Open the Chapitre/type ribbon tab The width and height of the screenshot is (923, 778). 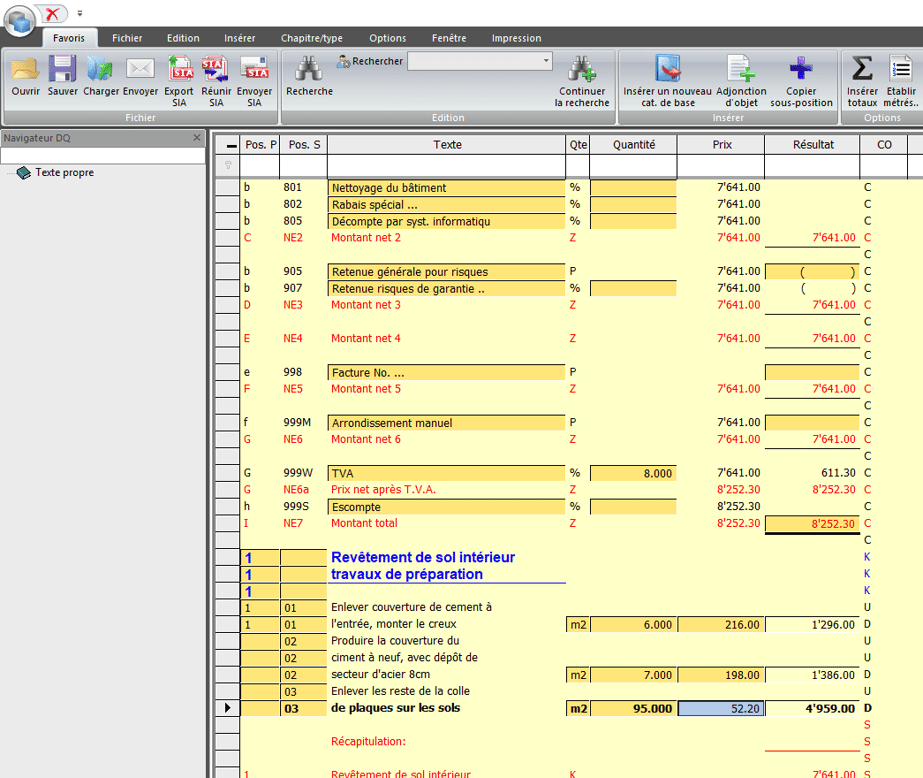[x=311, y=38]
